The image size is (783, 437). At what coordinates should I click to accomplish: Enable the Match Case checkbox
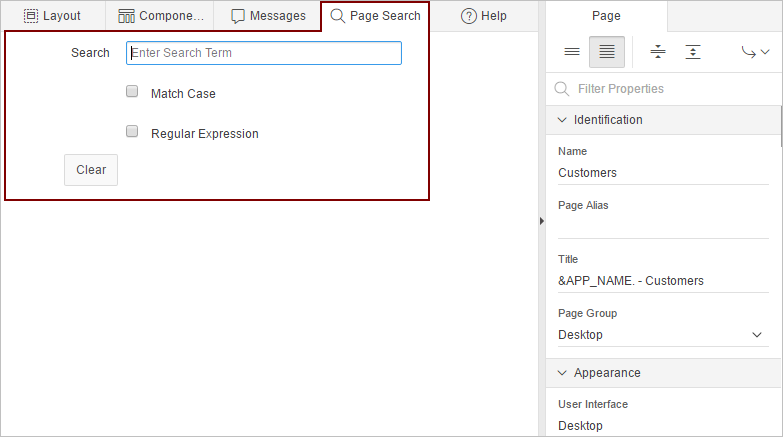[132, 92]
